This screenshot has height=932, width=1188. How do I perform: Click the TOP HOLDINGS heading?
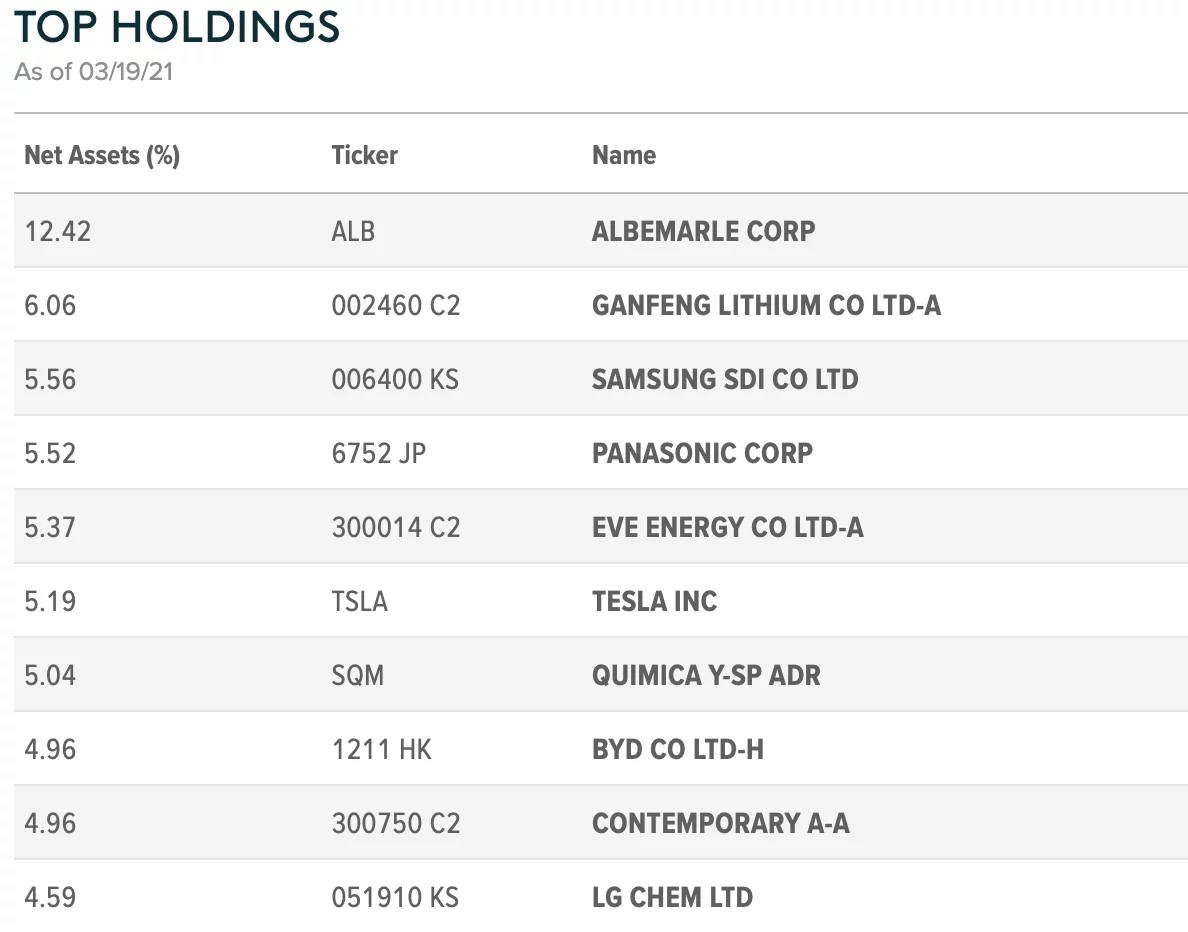coord(177,28)
